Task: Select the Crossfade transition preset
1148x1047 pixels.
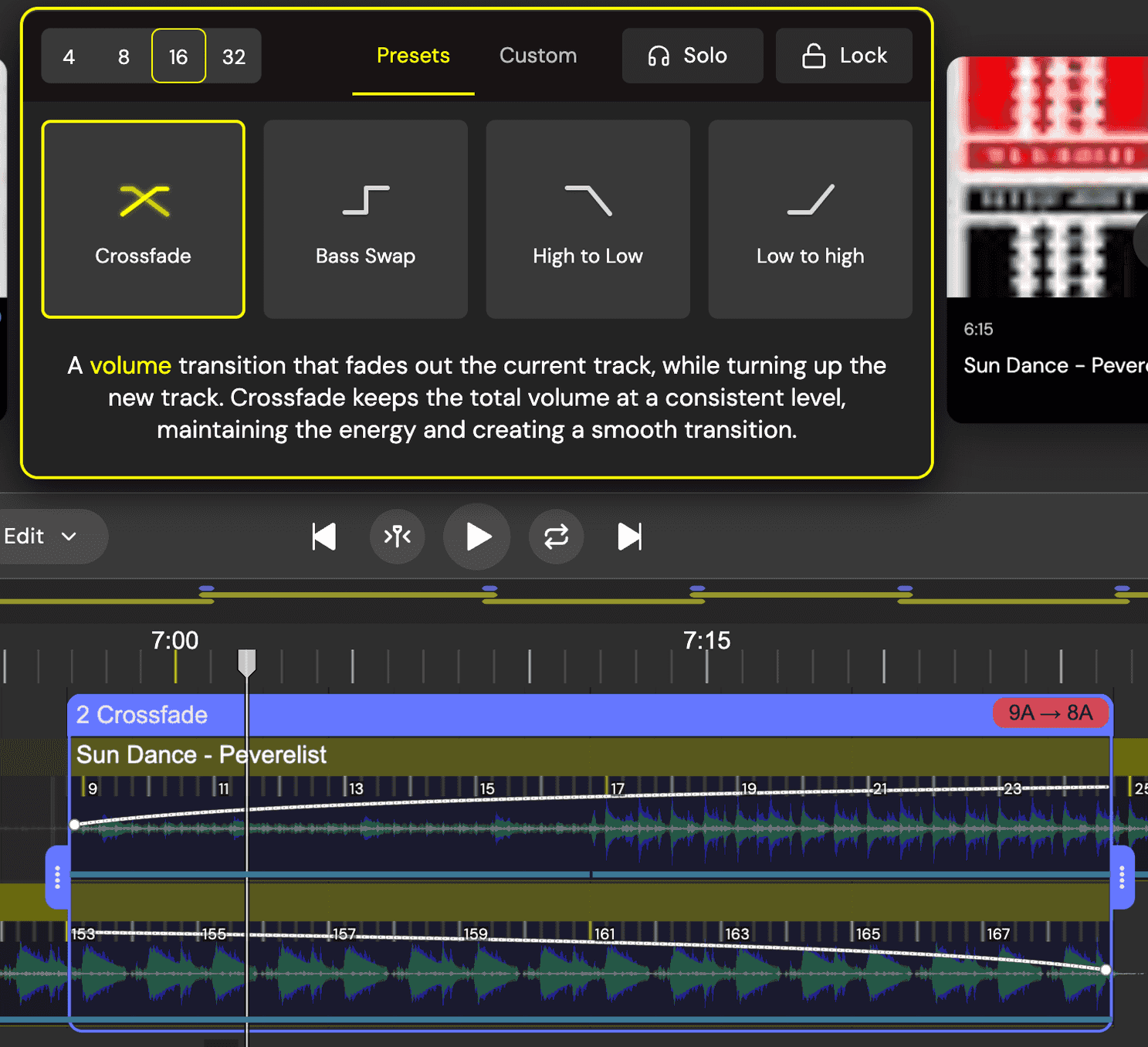Action: tap(143, 219)
